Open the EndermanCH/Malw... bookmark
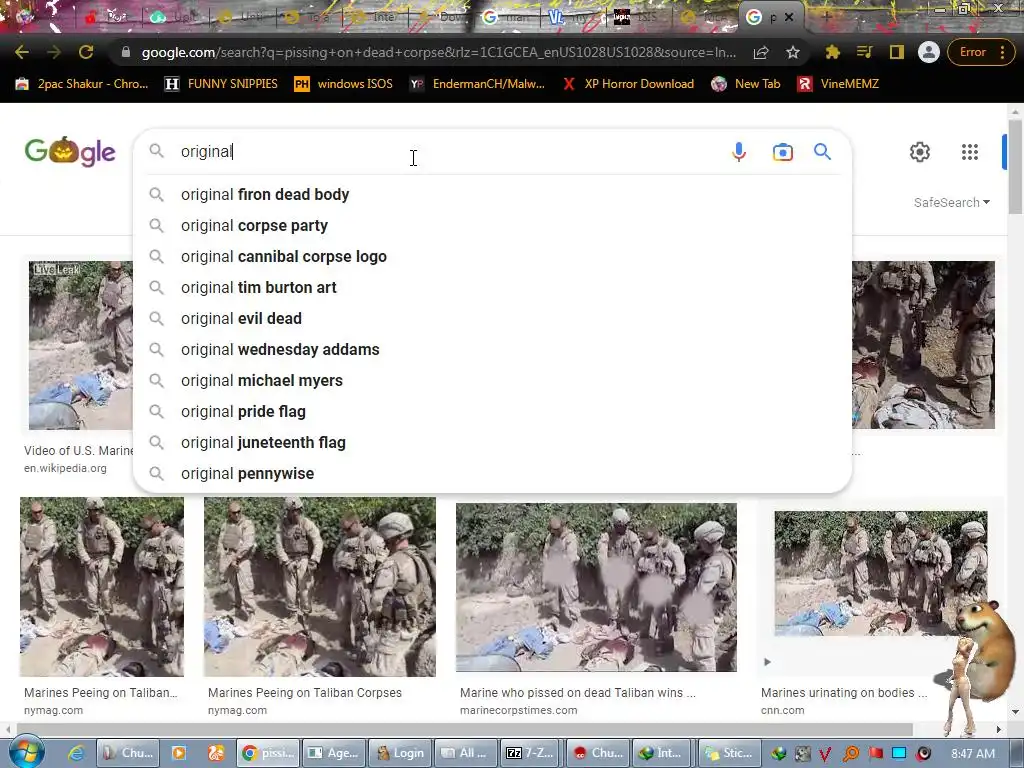Image resolution: width=1024 pixels, height=768 pixels. pyautogui.click(x=477, y=84)
